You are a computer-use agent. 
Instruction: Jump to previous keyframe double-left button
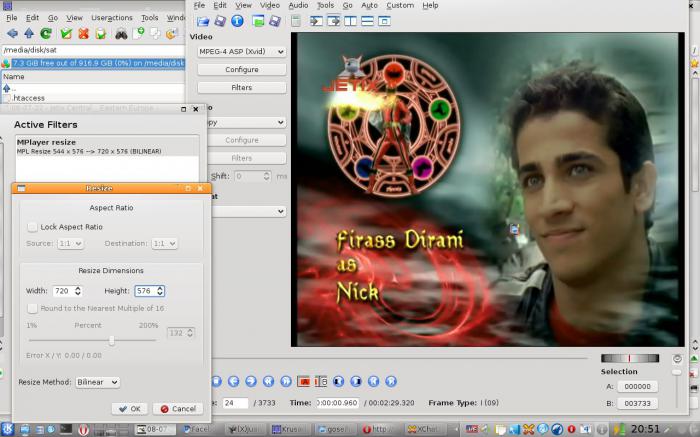tap(268, 381)
